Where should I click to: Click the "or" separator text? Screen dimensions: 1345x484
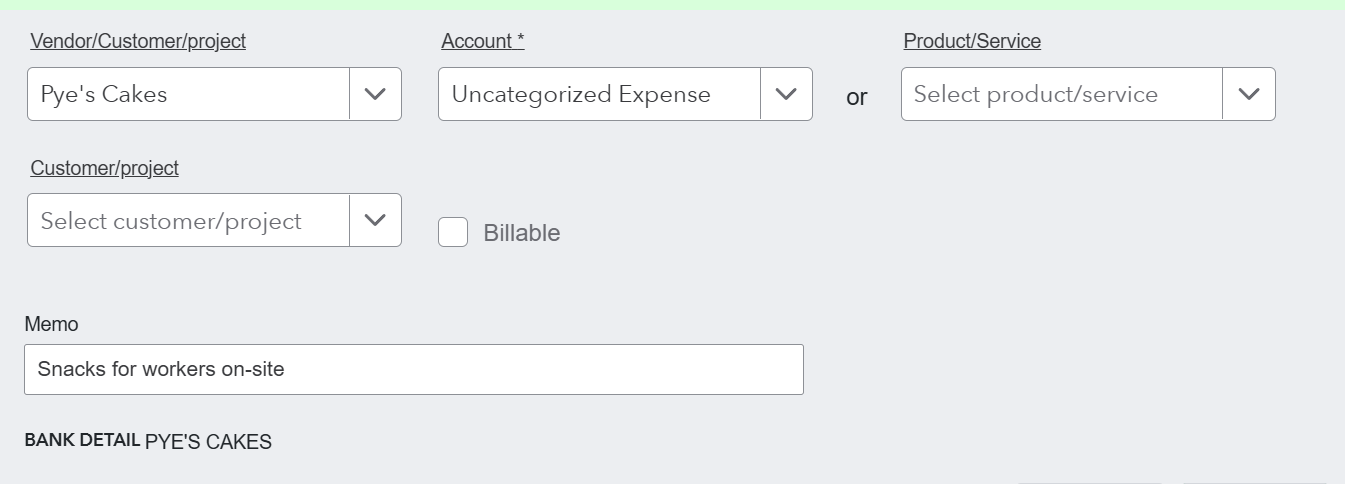[856, 97]
